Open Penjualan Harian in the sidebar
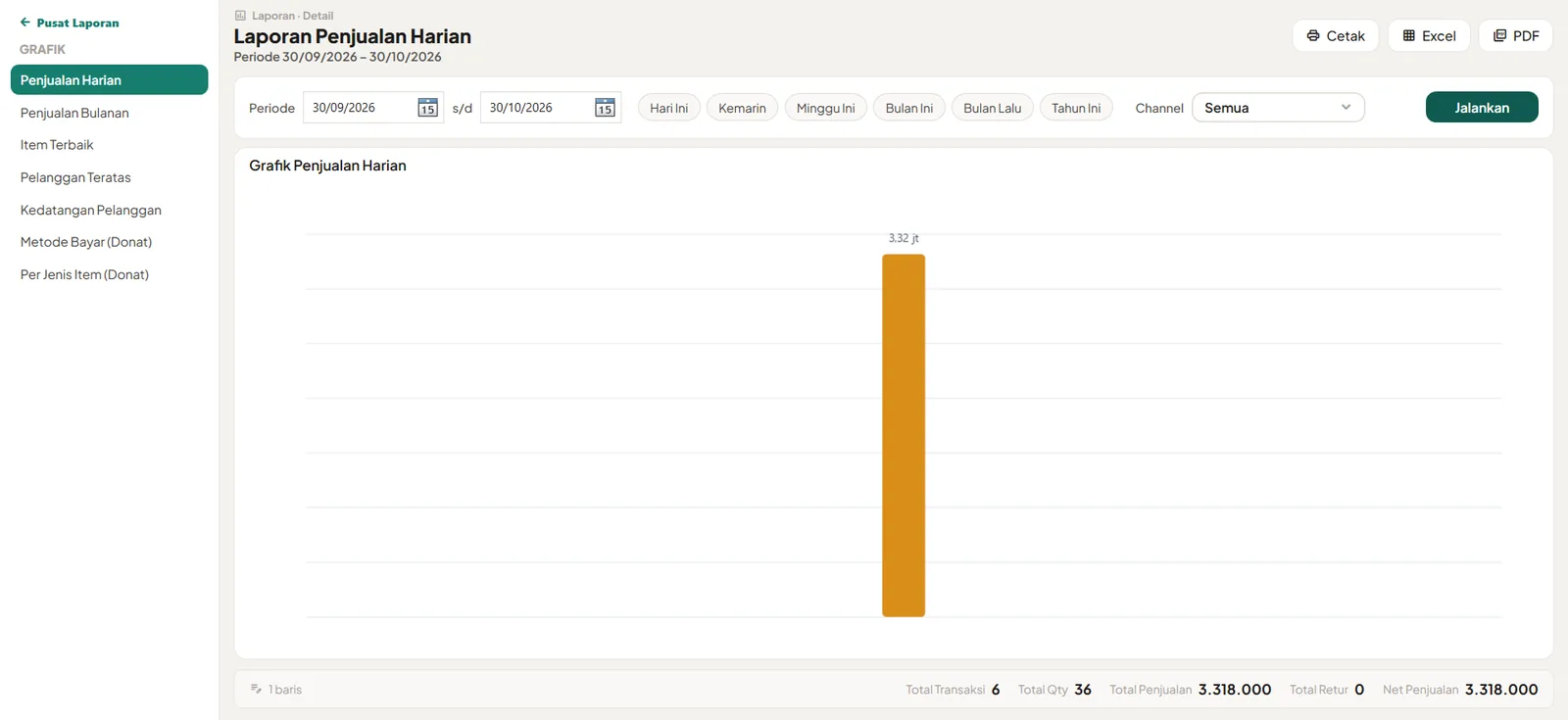Image resolution: width=1568 pixels, height=720 pixels. [109, 80]
